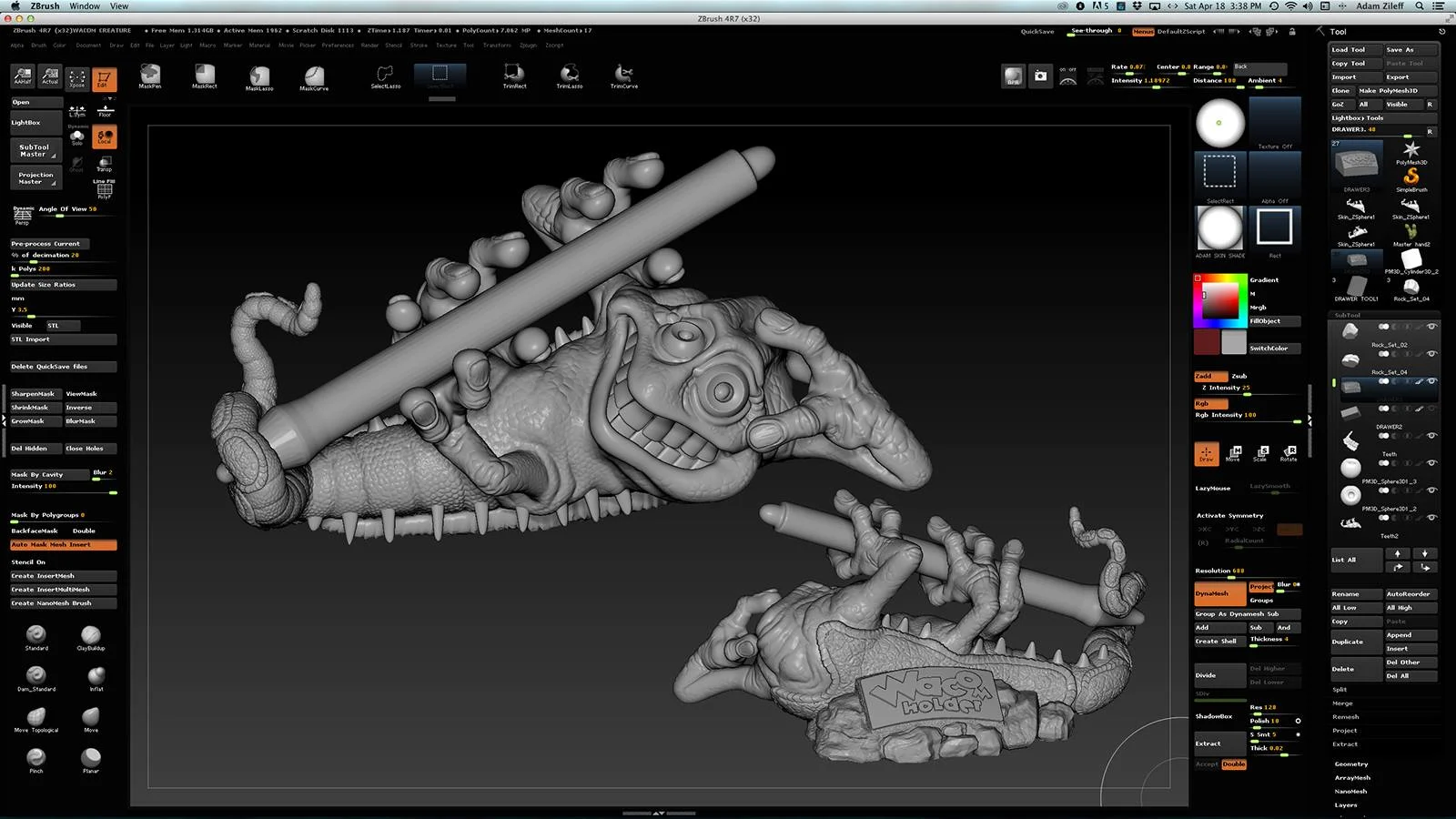The width and height of the screenshot is (1456, 819).
Task: Select the MaskLasso brush icon
Action: (259, 77)
